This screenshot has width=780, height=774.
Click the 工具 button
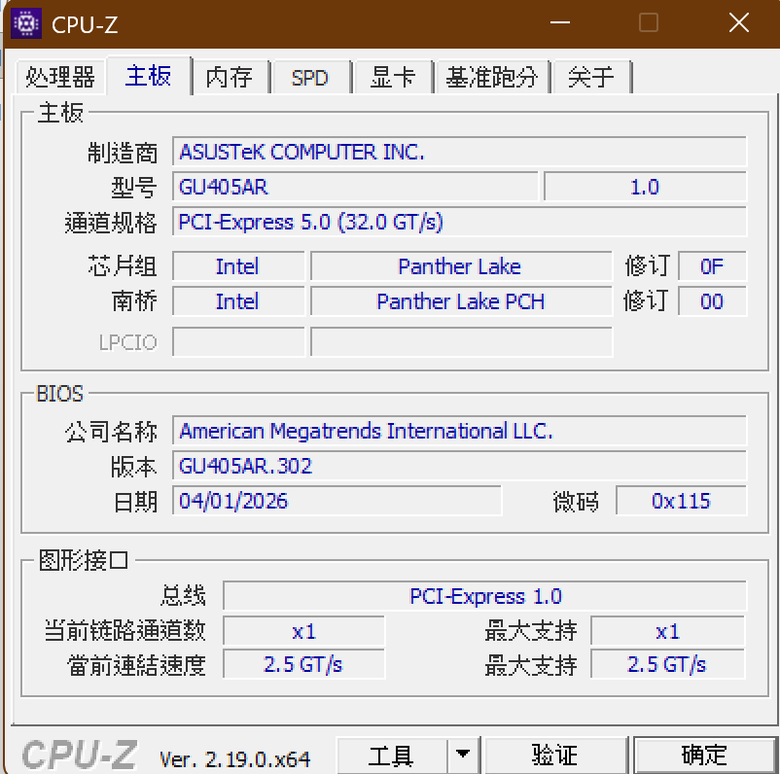tap(391, 756)
